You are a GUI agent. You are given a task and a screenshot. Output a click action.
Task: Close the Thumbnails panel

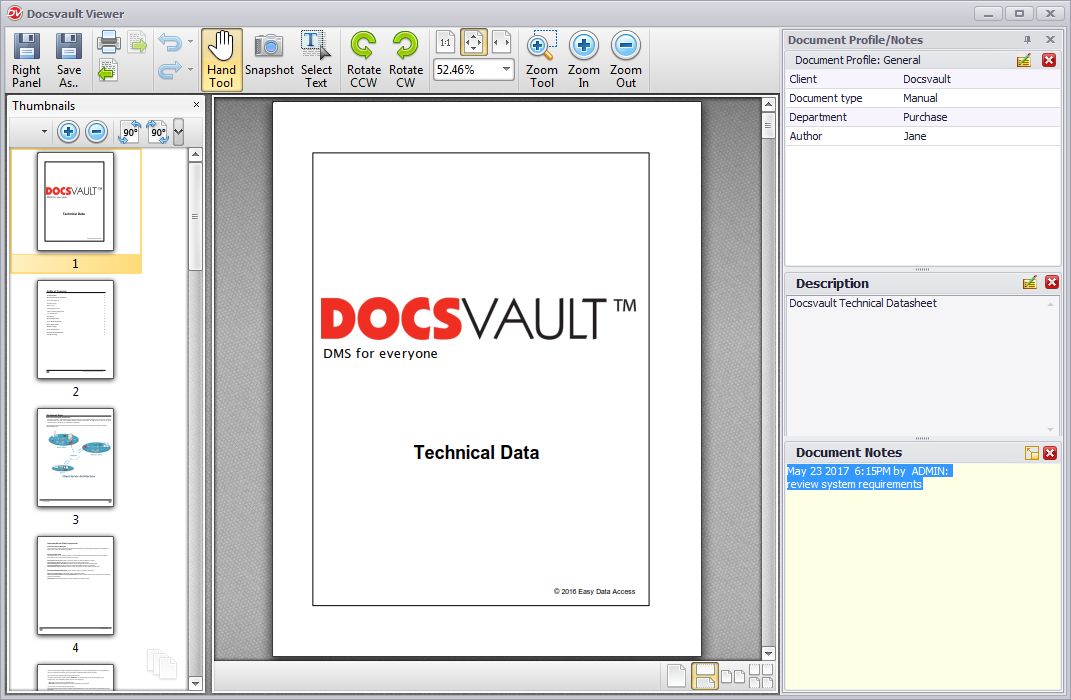pos(196,105)
